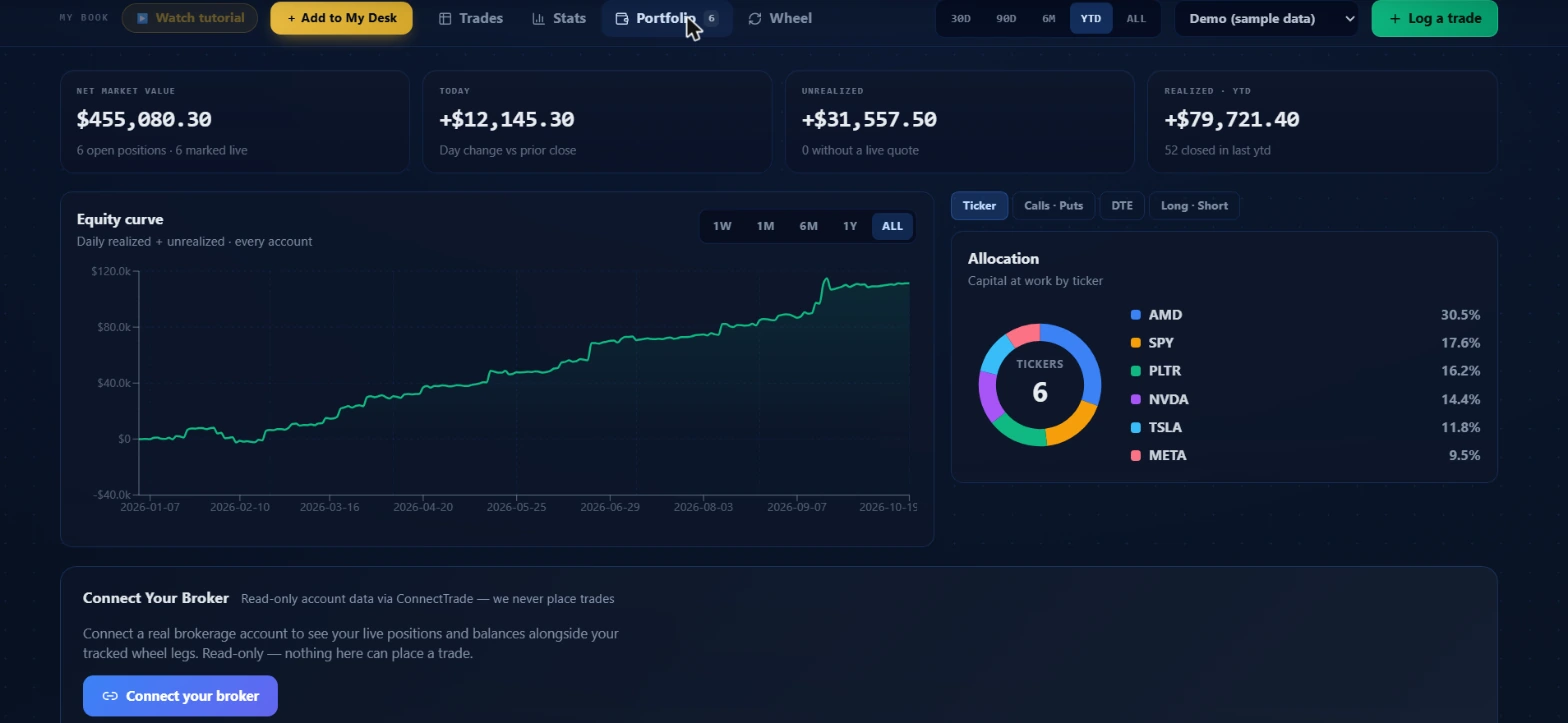The image size is (1568, 723).
Task: Click the Allocation heading
Action: (1003, 259)
